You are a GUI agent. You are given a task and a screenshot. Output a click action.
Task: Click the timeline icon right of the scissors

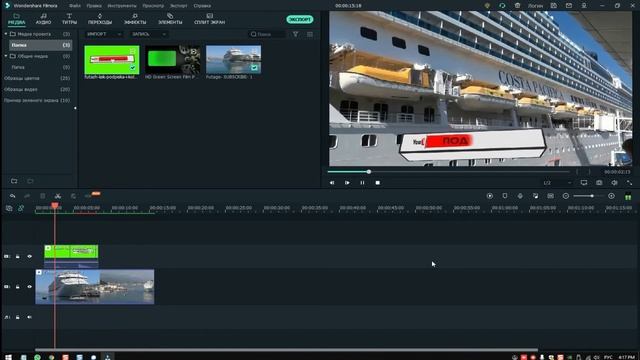[x=73, y=196]
